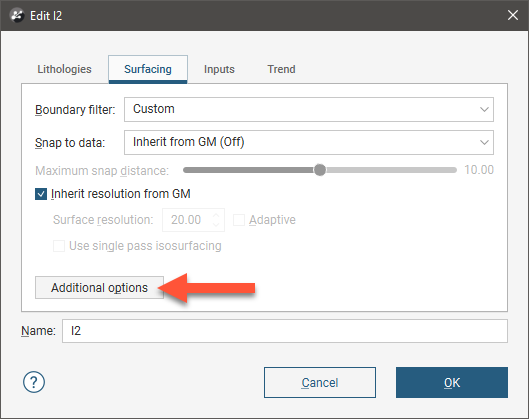Switch to the Lithologies tab

pos(64,69)
